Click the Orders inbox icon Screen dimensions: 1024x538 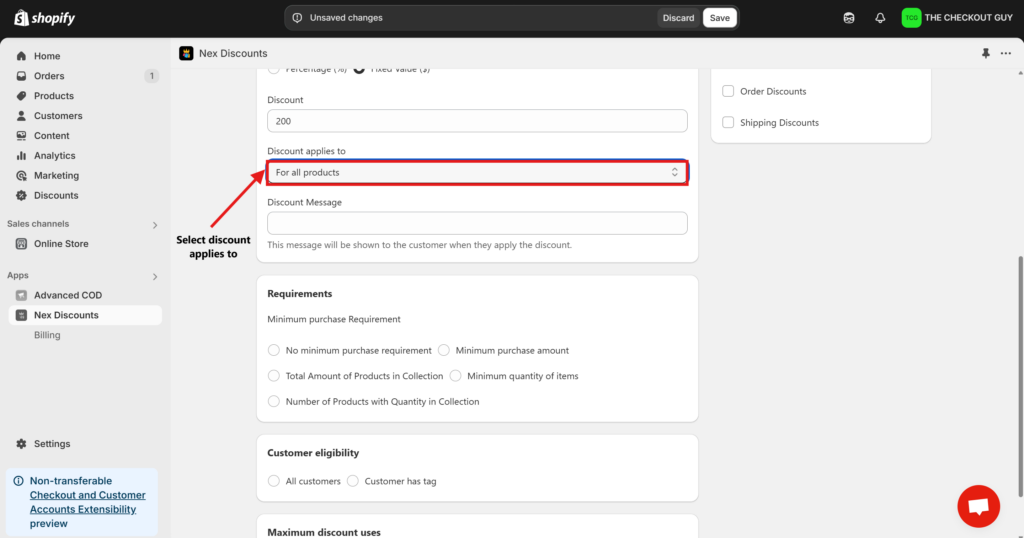22,76
